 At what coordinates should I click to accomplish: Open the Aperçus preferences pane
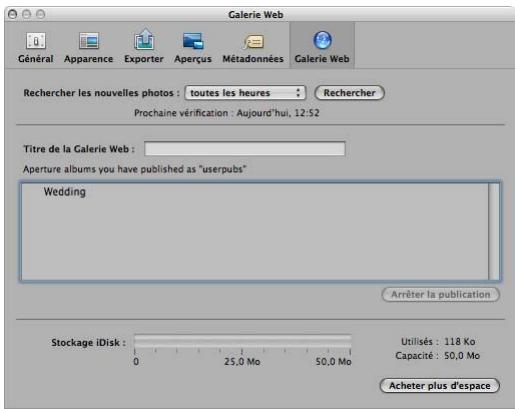(x=193, y=47)
